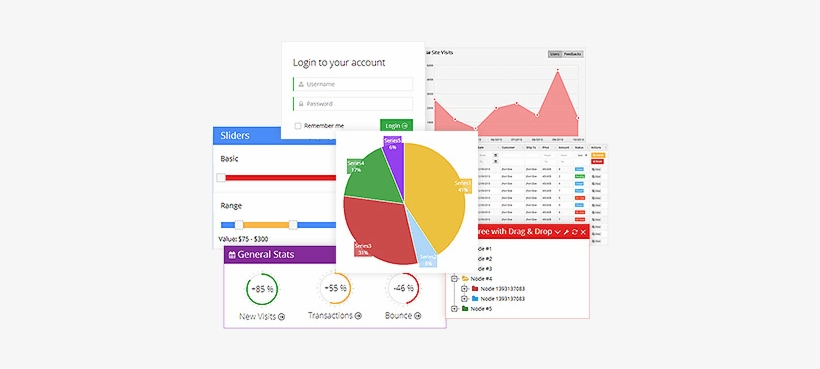This screenshot has width=820, height=369.
Task: Expand the Node #5 tree expander
Action: pos(454,309)
